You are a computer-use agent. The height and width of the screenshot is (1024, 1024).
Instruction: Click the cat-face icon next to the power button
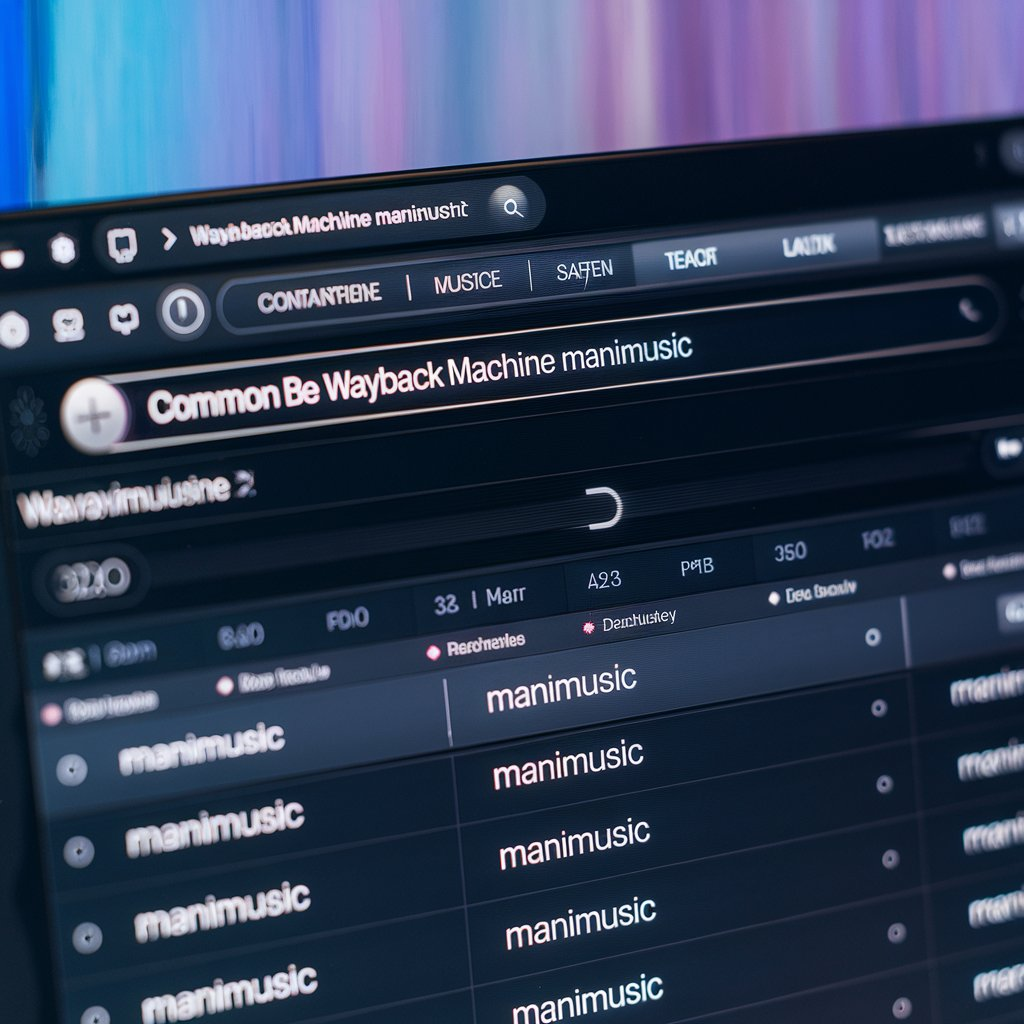(x=124, y=319)
